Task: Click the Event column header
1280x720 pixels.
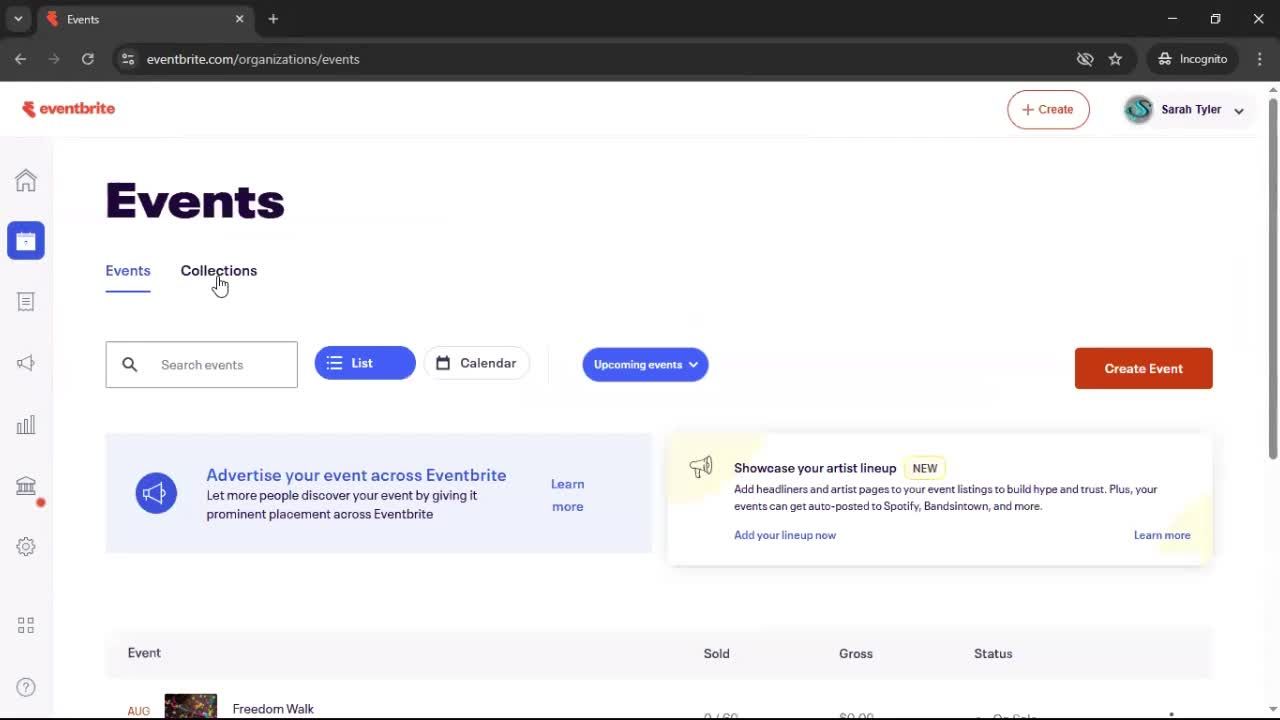Action: [144, 653]
